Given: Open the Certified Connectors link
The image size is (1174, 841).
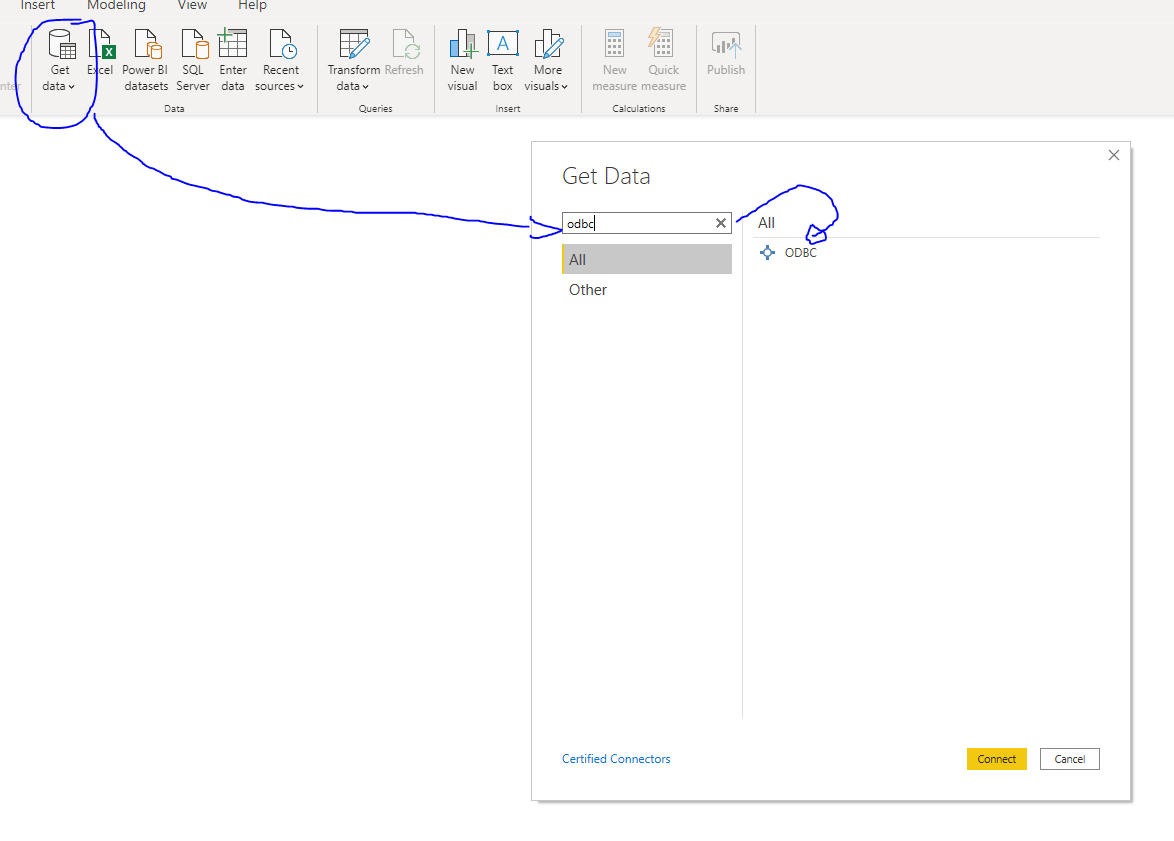Looking at the screenshot, I should 616,759.
